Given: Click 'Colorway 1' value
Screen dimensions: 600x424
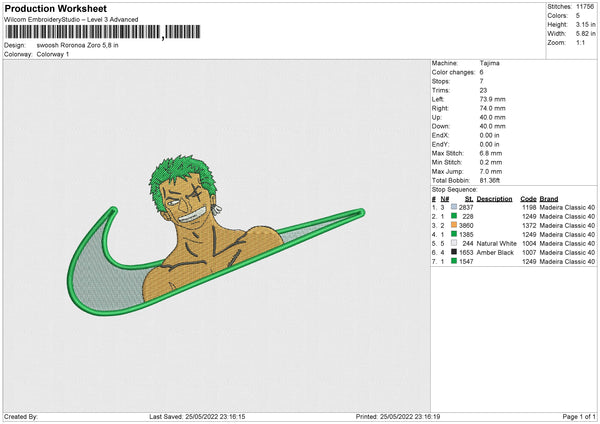Looking at the screenshot, I should point(53,54).
